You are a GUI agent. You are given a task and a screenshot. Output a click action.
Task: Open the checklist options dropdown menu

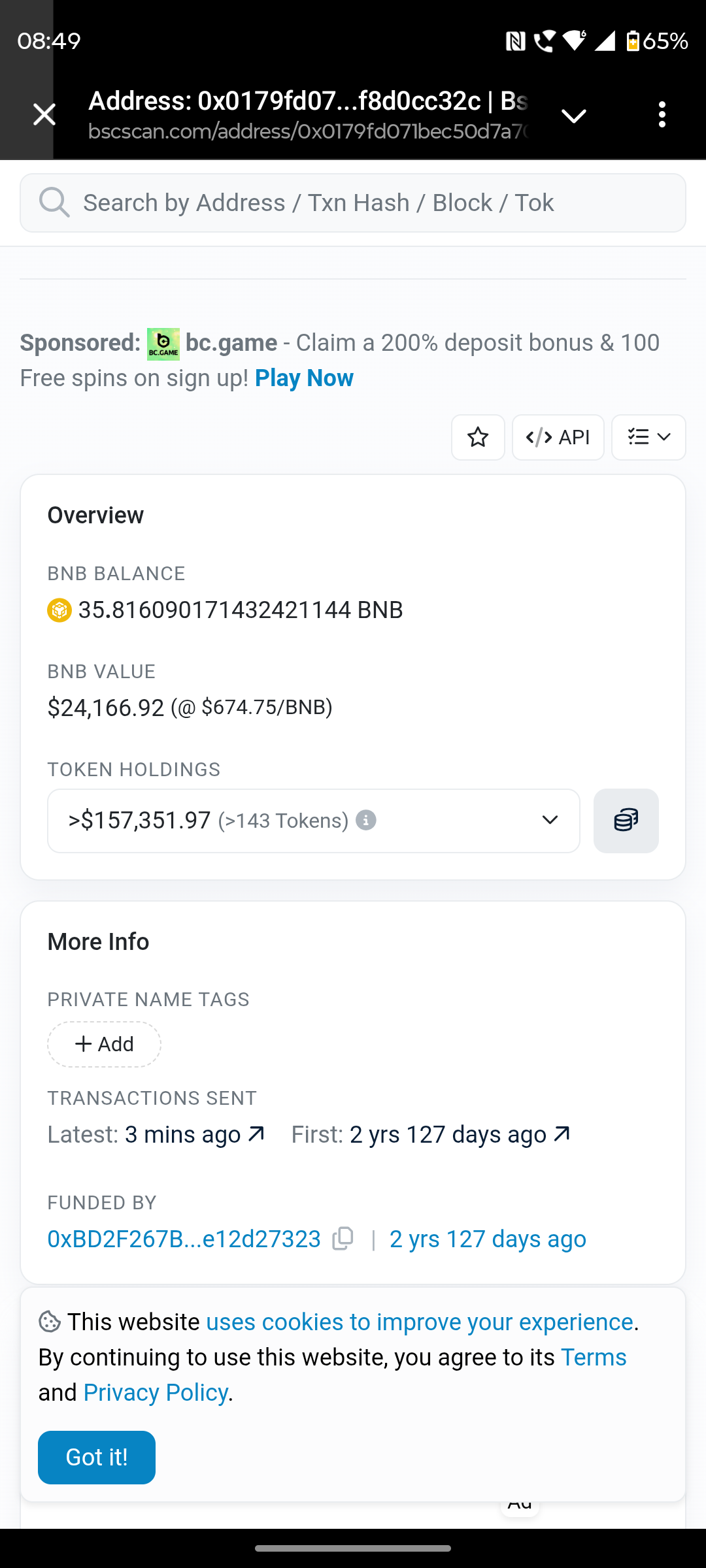point(648,437)
